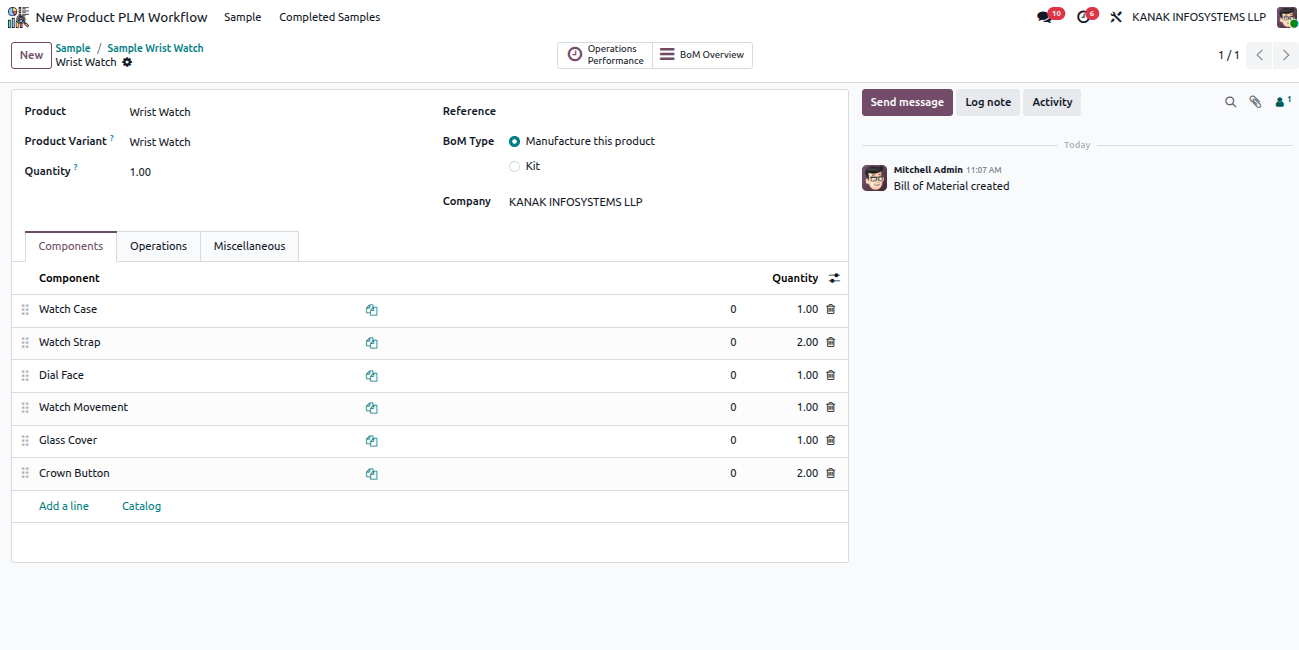Go to previous record using left chevron
This screenshot has width=1299, height=650.
click(1260, 55)
